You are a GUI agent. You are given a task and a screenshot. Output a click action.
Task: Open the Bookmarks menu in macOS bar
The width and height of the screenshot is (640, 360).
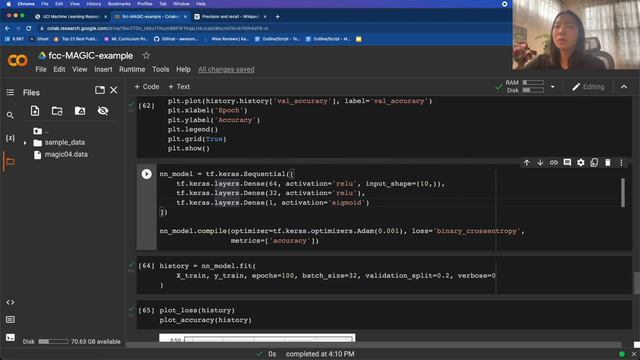[119, 4]
